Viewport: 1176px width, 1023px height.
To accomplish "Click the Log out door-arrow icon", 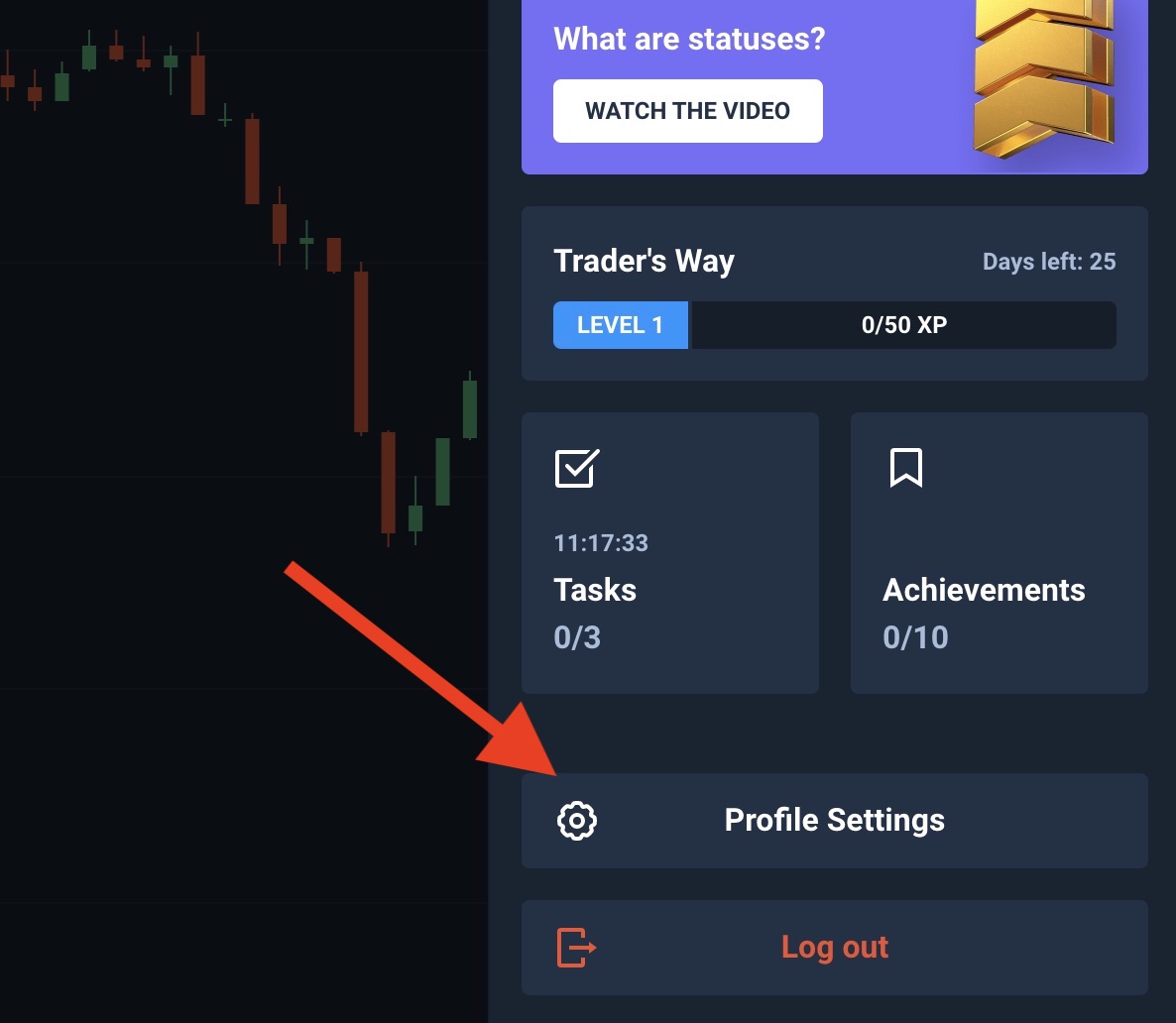I will pyautogui.click(x=576, y=947).
